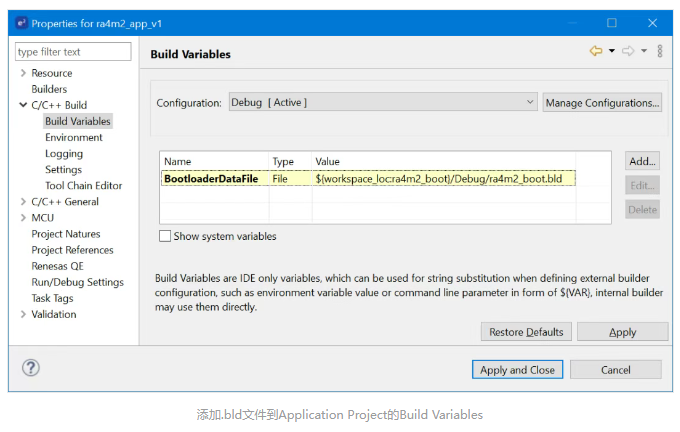Image resolution: width=680 pixels, height=432 pixels.
Task: Open Renesas QE page
Action: [x=57, y=266]
